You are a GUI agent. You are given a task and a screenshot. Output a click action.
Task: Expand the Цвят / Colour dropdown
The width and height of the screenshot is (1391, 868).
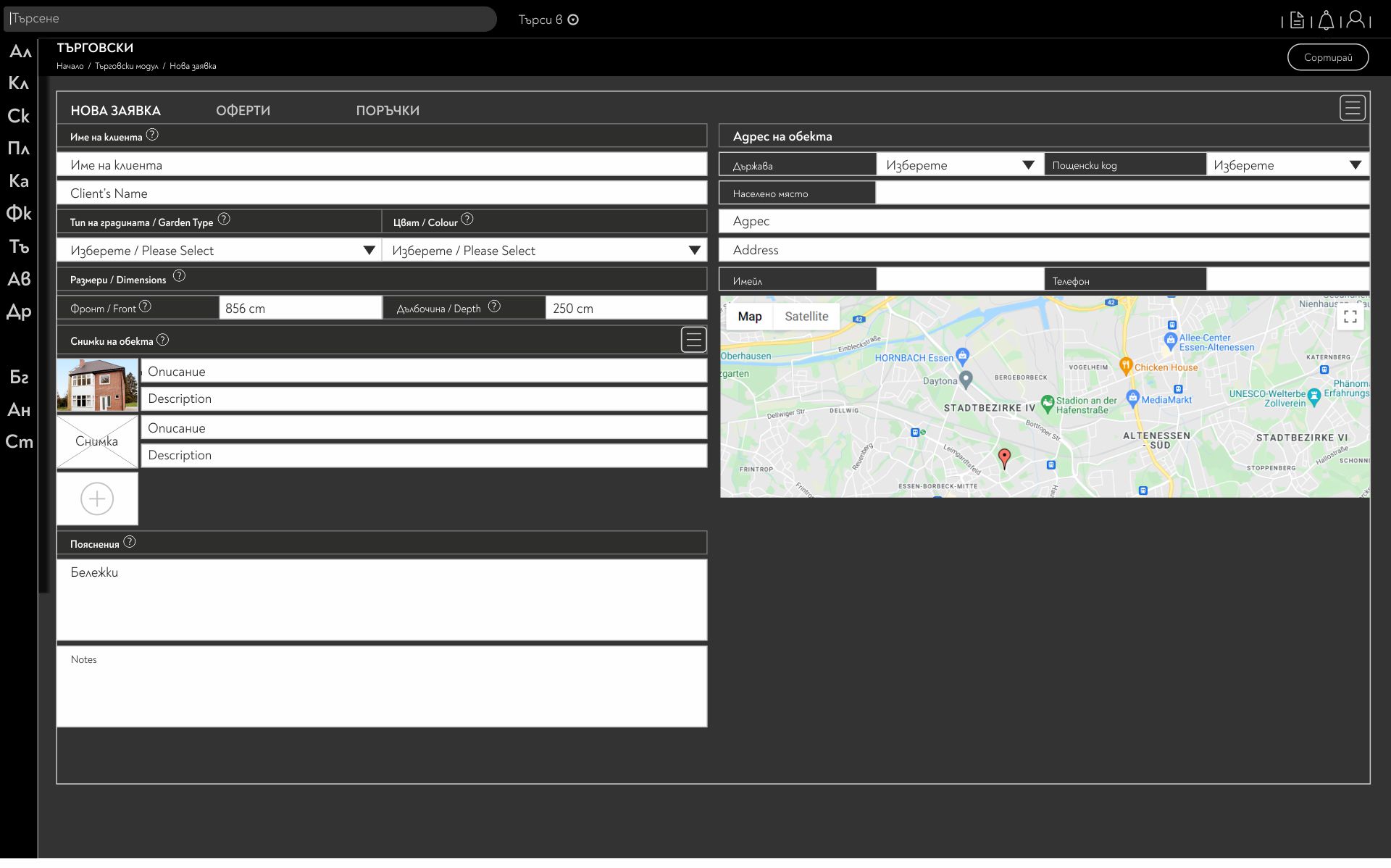[x=694, y=251]
